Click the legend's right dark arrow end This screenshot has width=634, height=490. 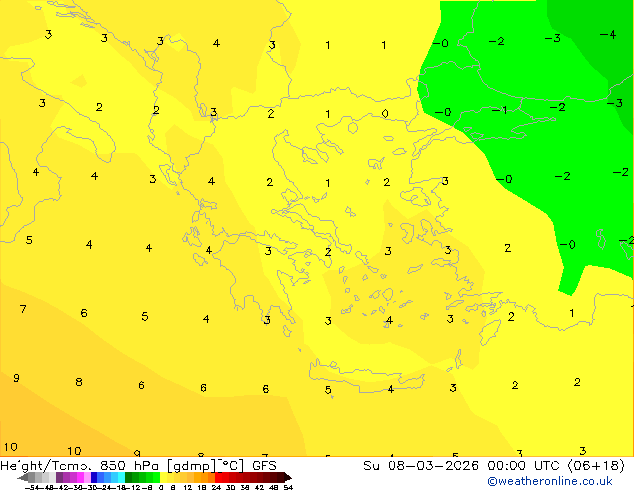pyautogui.click(x=288, y=478)
